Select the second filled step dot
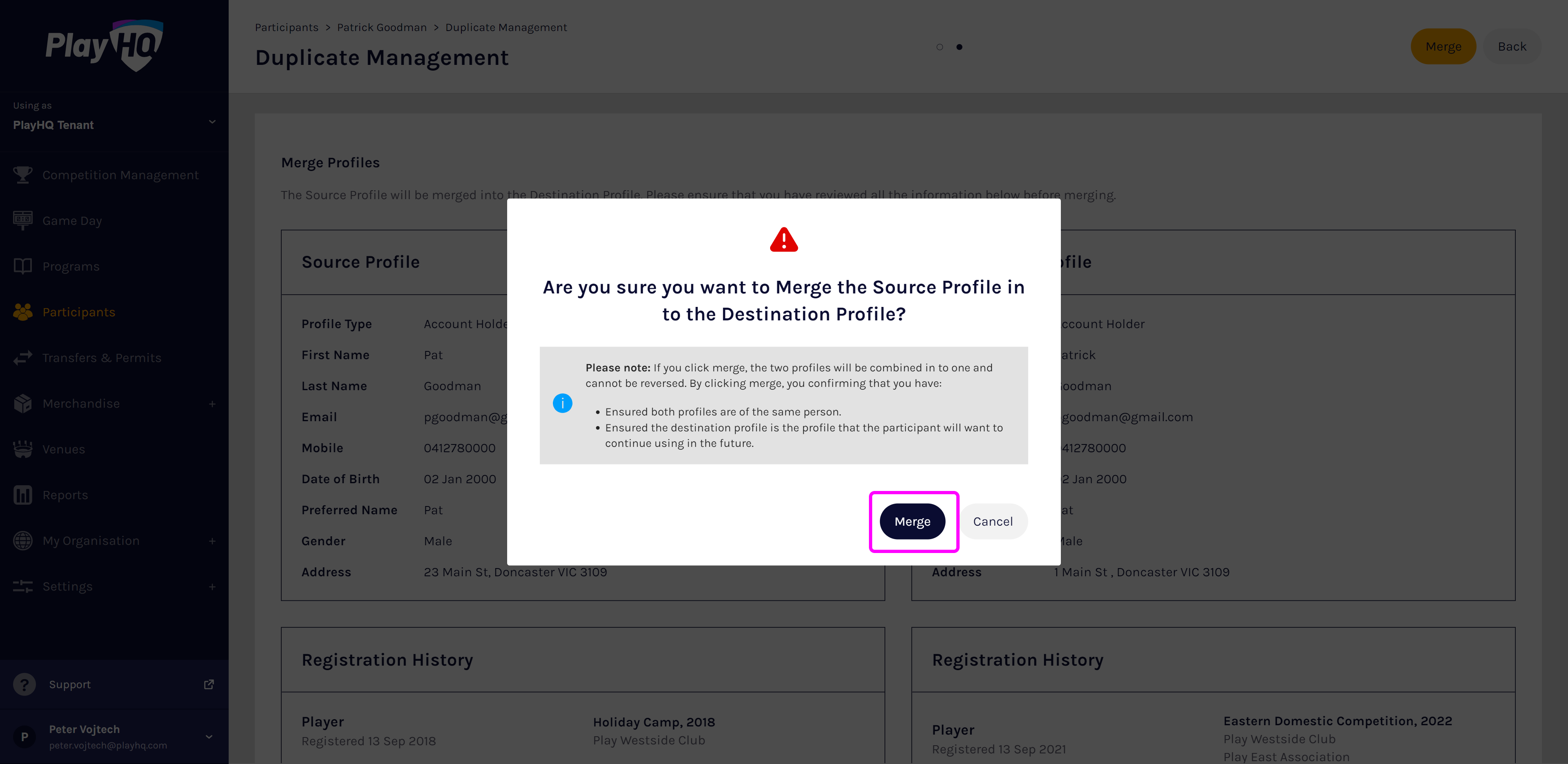1568x764 pixels. point(959,47)
